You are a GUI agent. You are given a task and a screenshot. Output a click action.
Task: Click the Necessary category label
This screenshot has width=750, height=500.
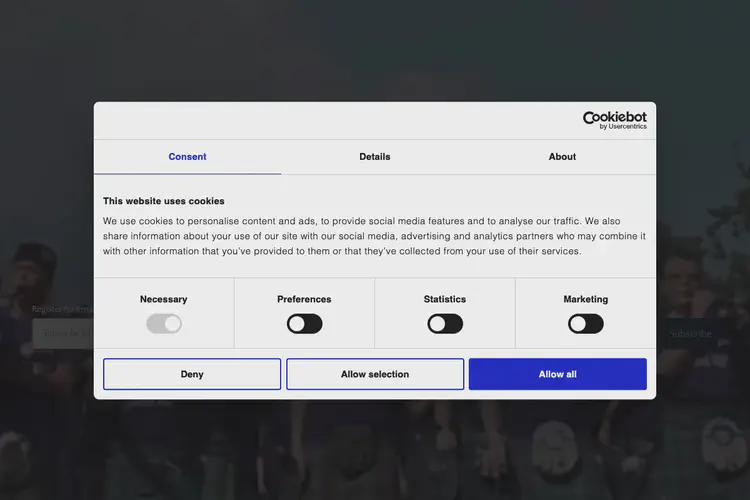click(164, 299)
